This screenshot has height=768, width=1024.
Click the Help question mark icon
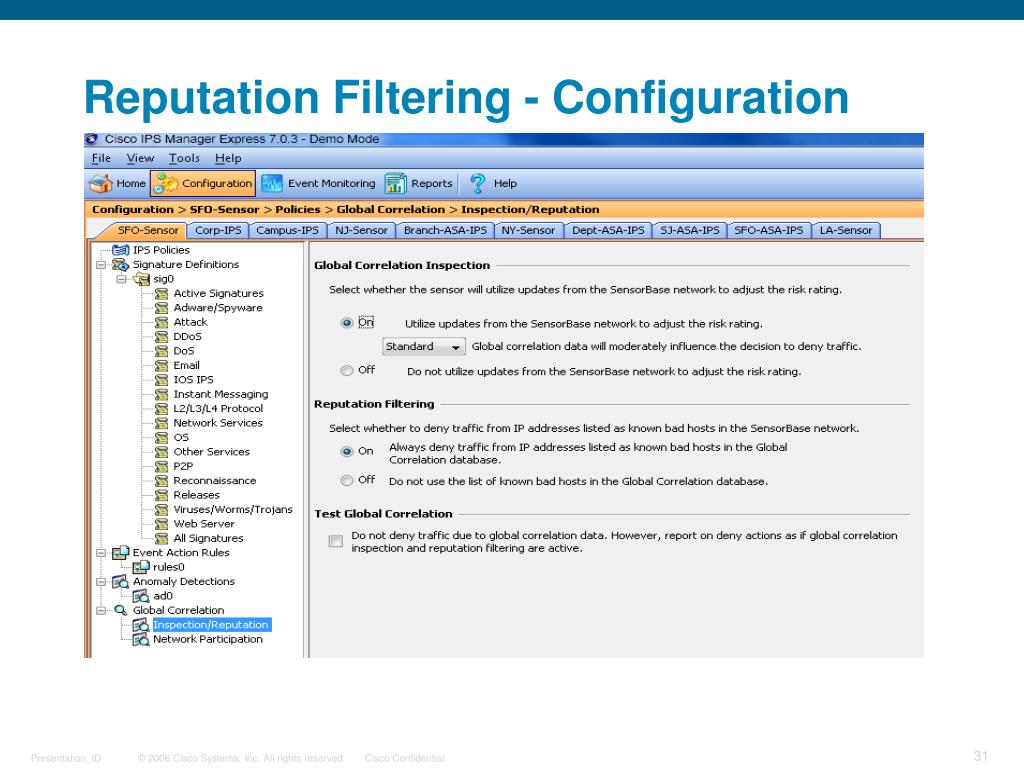[478, 184]
